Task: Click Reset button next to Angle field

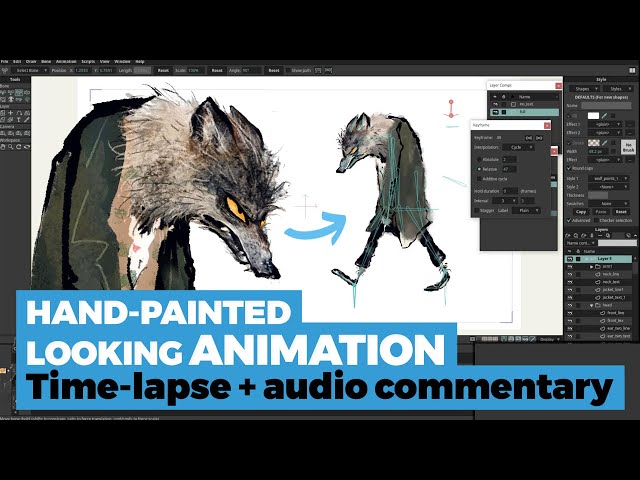Action: click(x=274, y=71)
